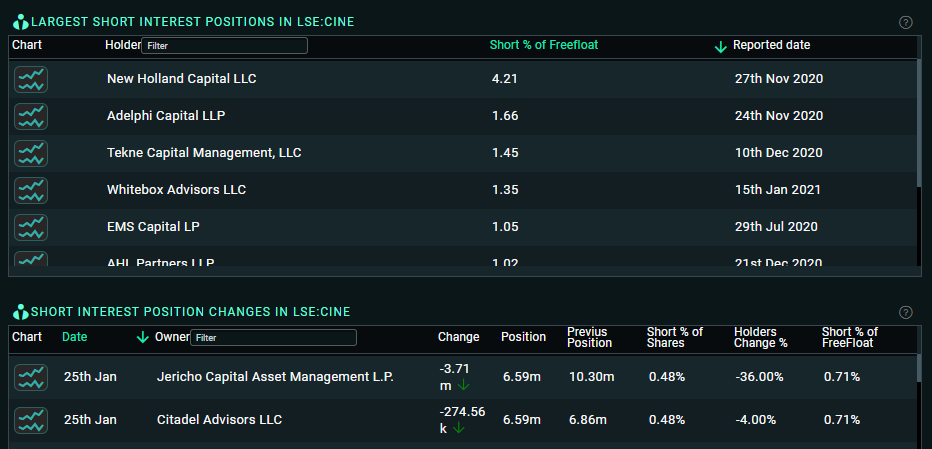Click the Position column header
Viewport: 932px width, 449px height.
coord(523,337)
